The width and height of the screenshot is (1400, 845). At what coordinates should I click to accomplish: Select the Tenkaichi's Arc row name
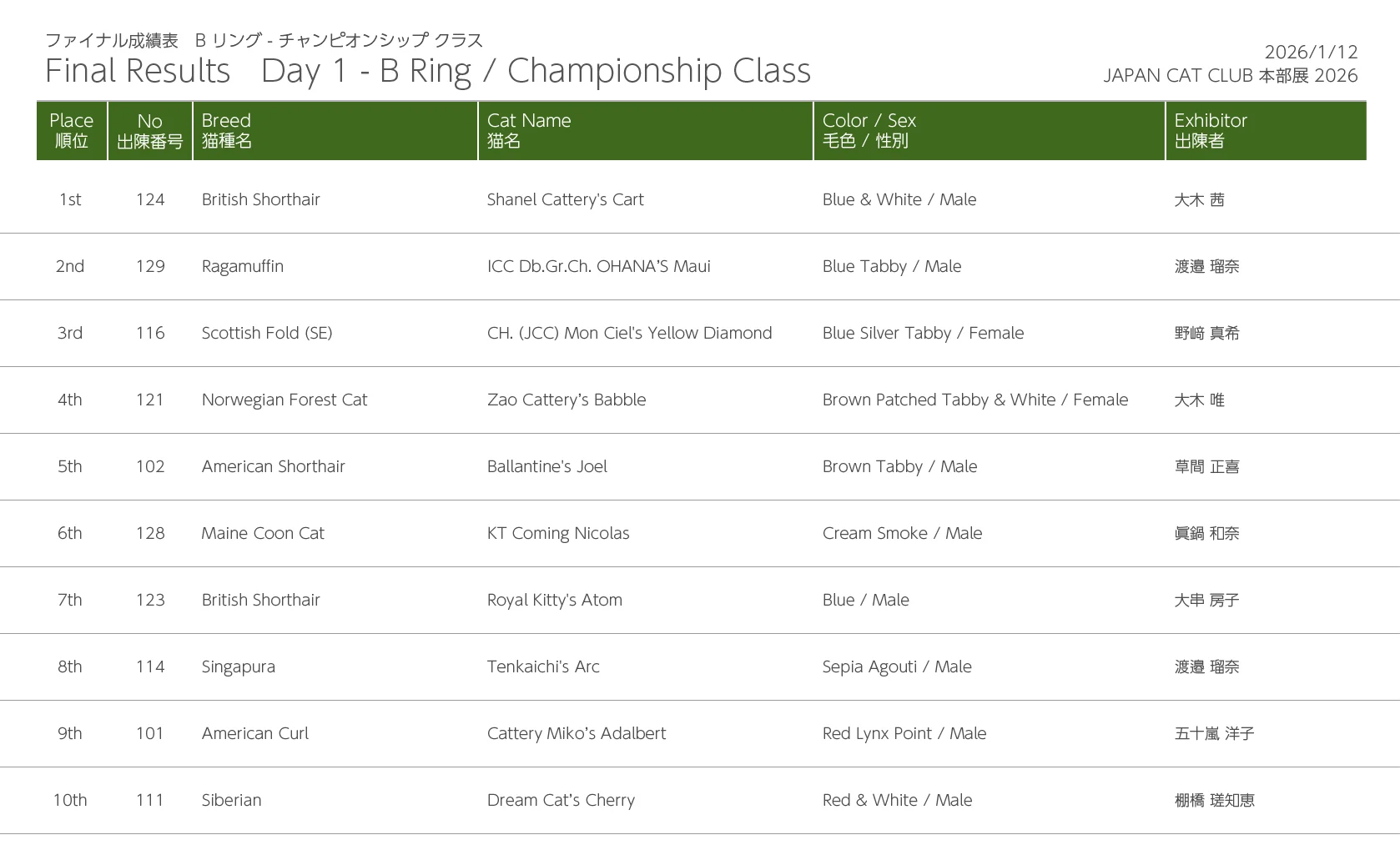(x=543, y=666)
